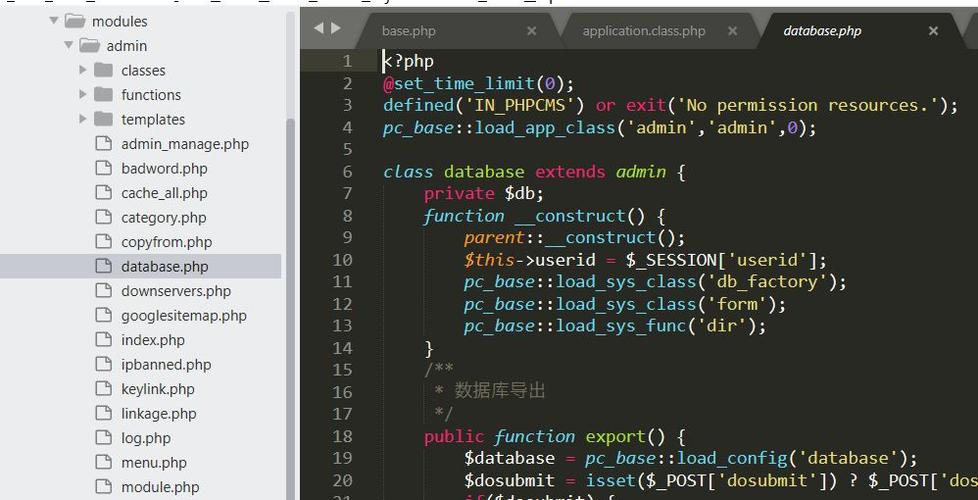Click file icon beside admin_manage.php
Image resolution: width=978 pixels, height=500 pixels.
(x=103, y=143)
